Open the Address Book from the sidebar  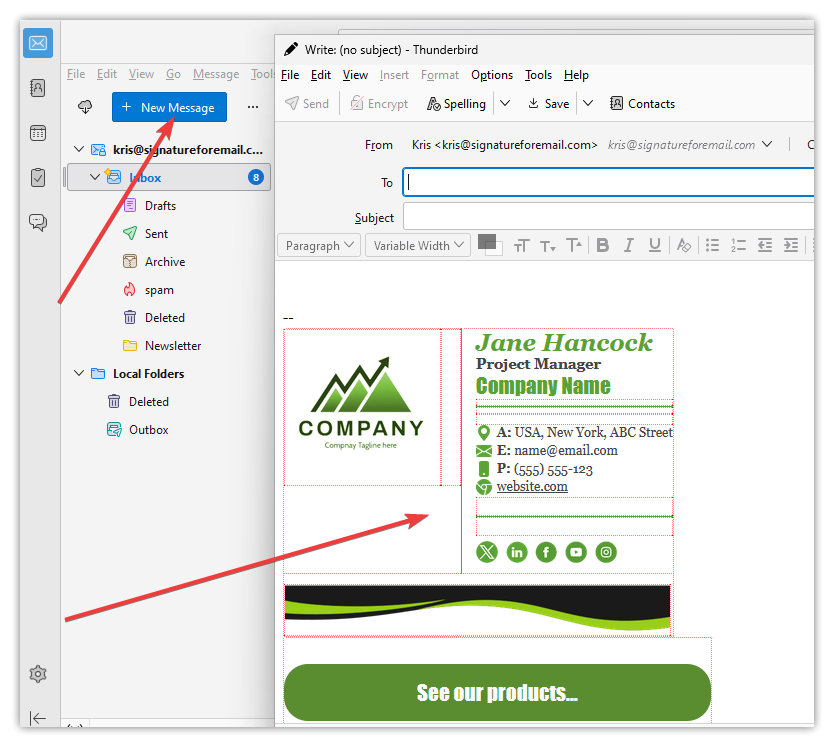point(38,88)
